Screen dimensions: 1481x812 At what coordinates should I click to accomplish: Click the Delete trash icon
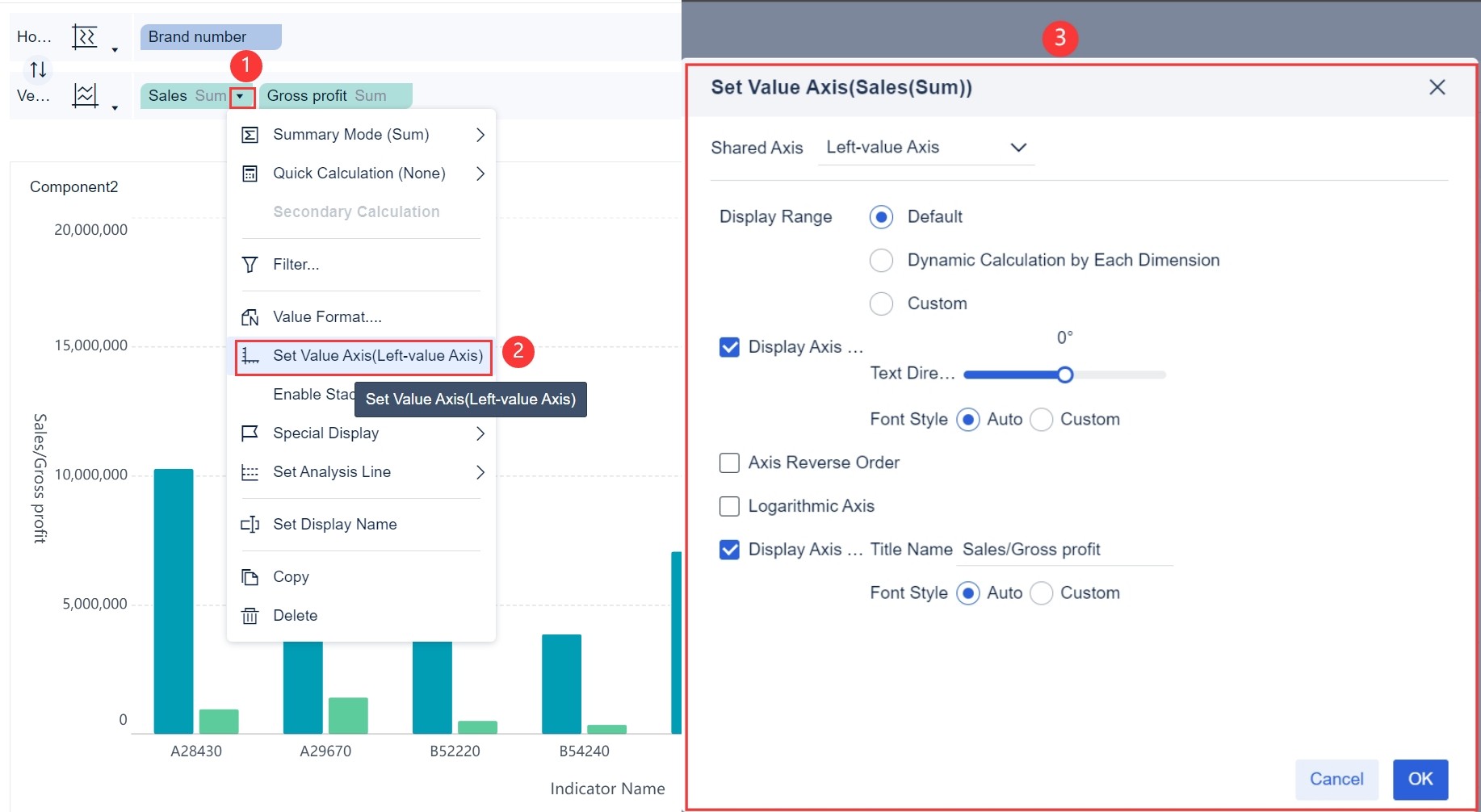[250, 615]
